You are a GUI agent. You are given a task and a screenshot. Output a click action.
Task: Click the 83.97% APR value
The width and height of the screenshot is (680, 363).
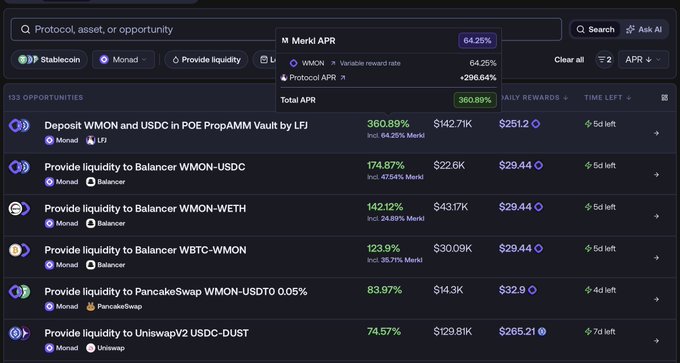384,290
